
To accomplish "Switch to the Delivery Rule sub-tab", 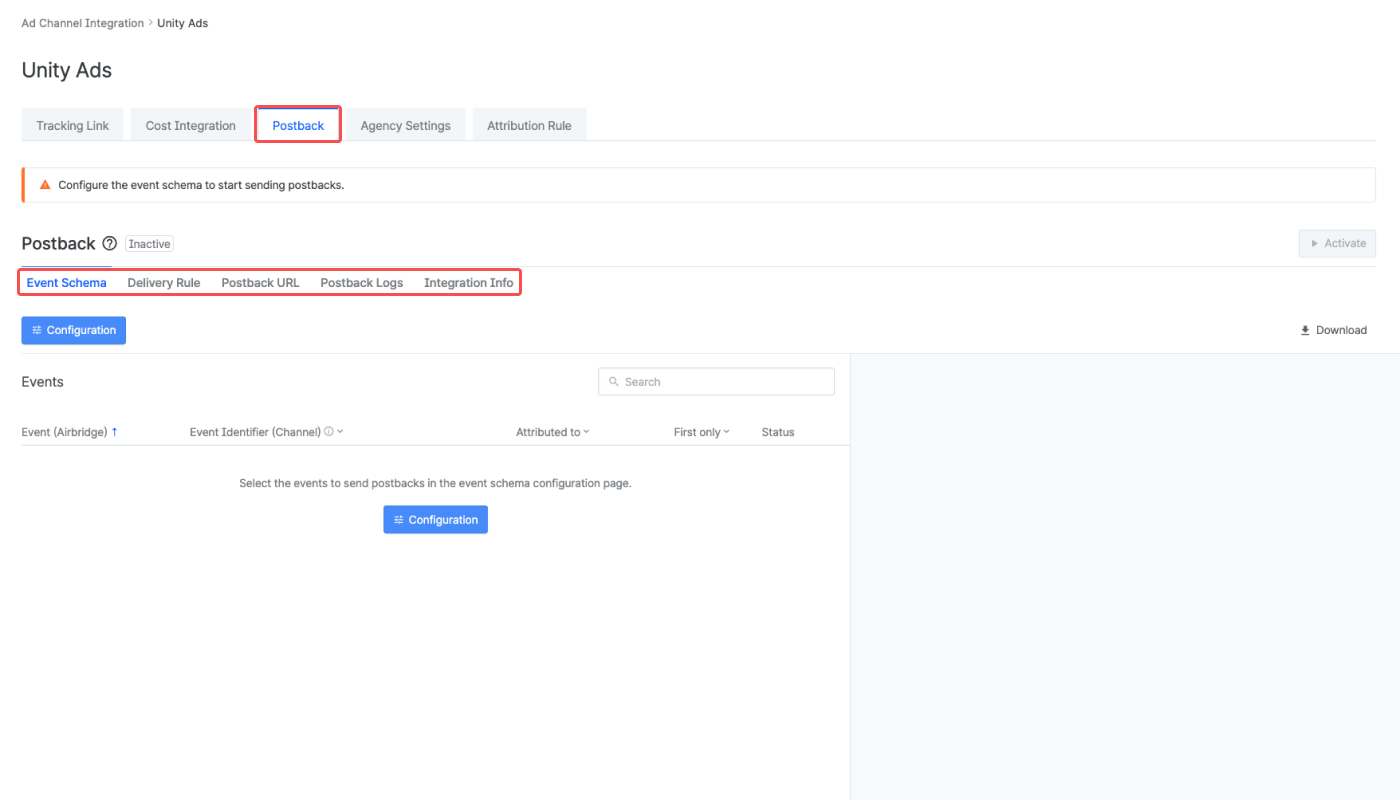I will tap(164, 283).
